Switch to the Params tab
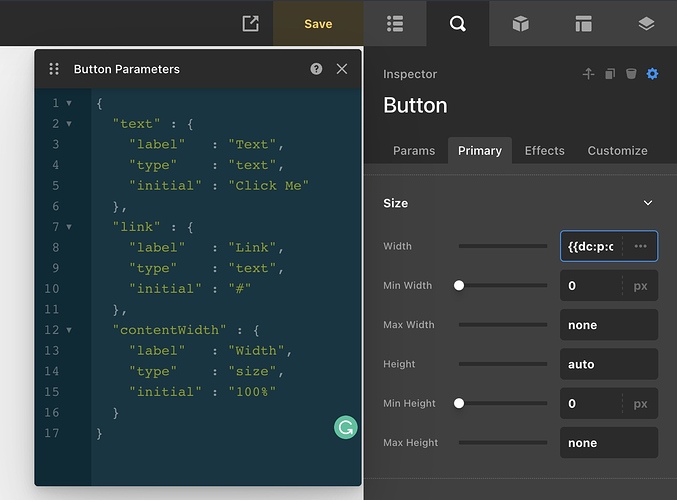 click(414, 151)
